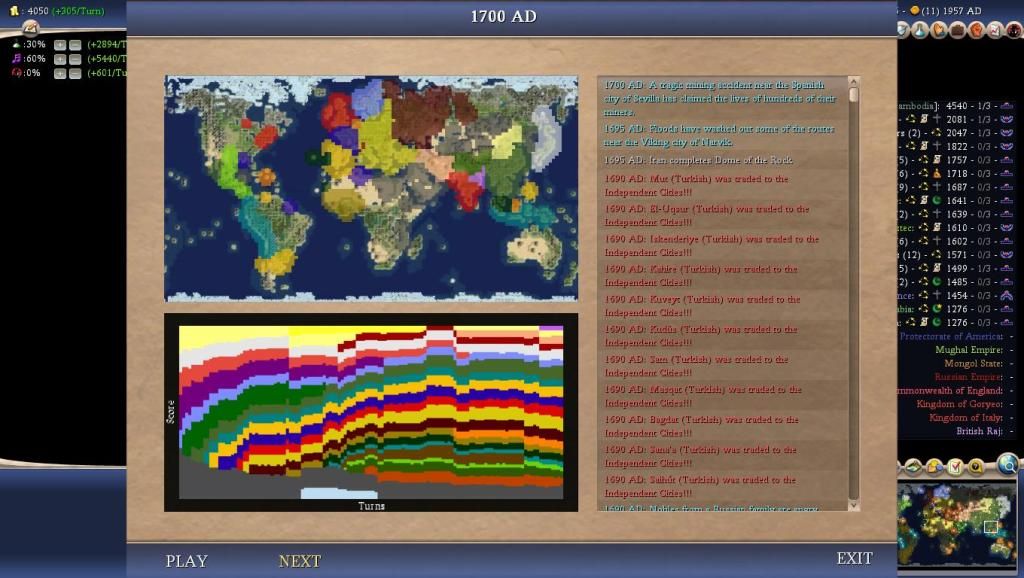Screen dimensions: 1024x578
Task: Click the score history graph
Action: tap(371, 412)
